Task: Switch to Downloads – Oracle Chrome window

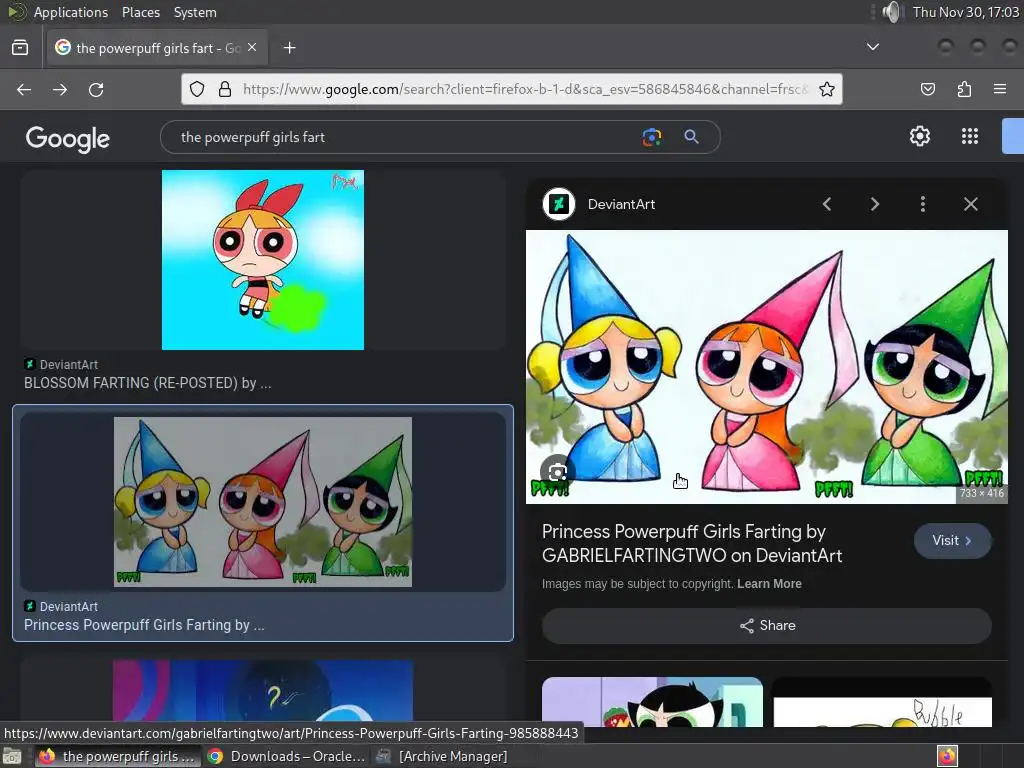Action: point(286,756)
